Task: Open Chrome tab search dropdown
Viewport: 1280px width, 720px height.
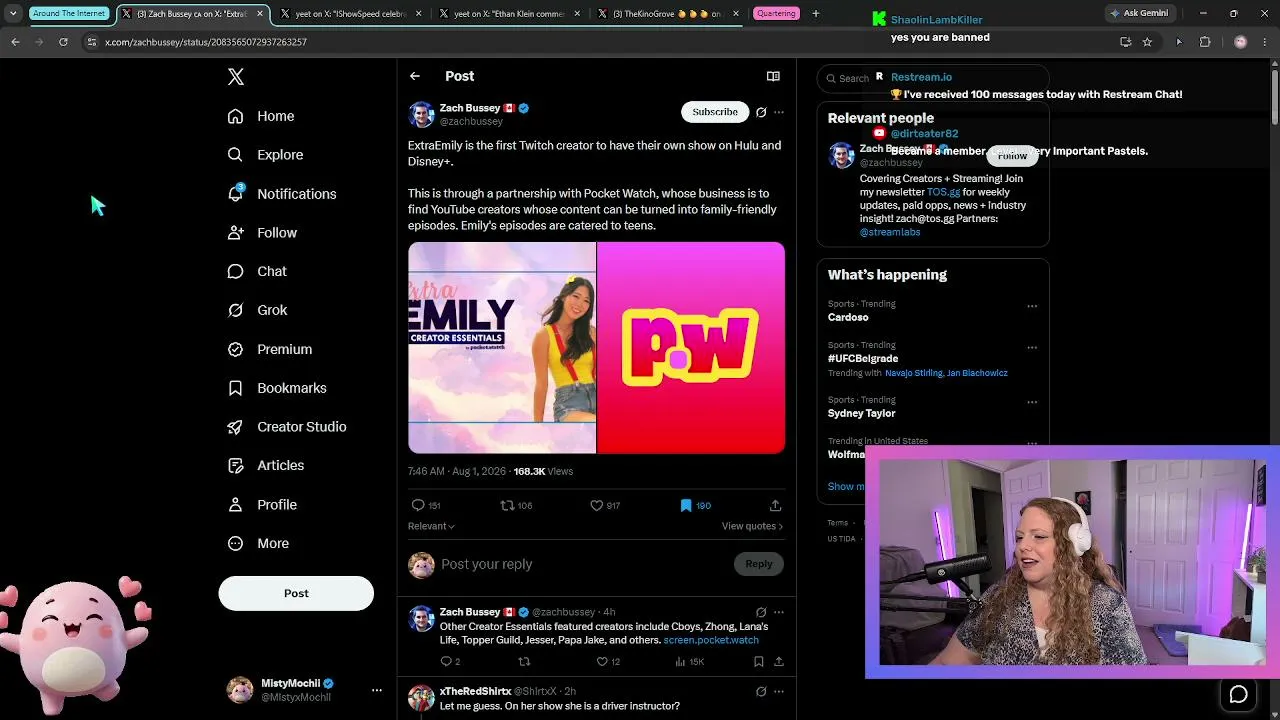Action: pos(13,14)
